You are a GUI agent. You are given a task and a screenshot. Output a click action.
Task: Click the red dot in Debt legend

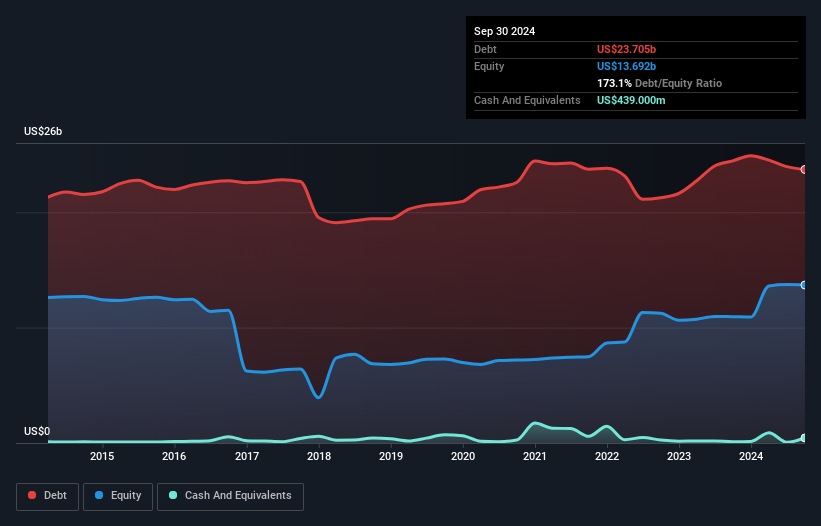32,495
